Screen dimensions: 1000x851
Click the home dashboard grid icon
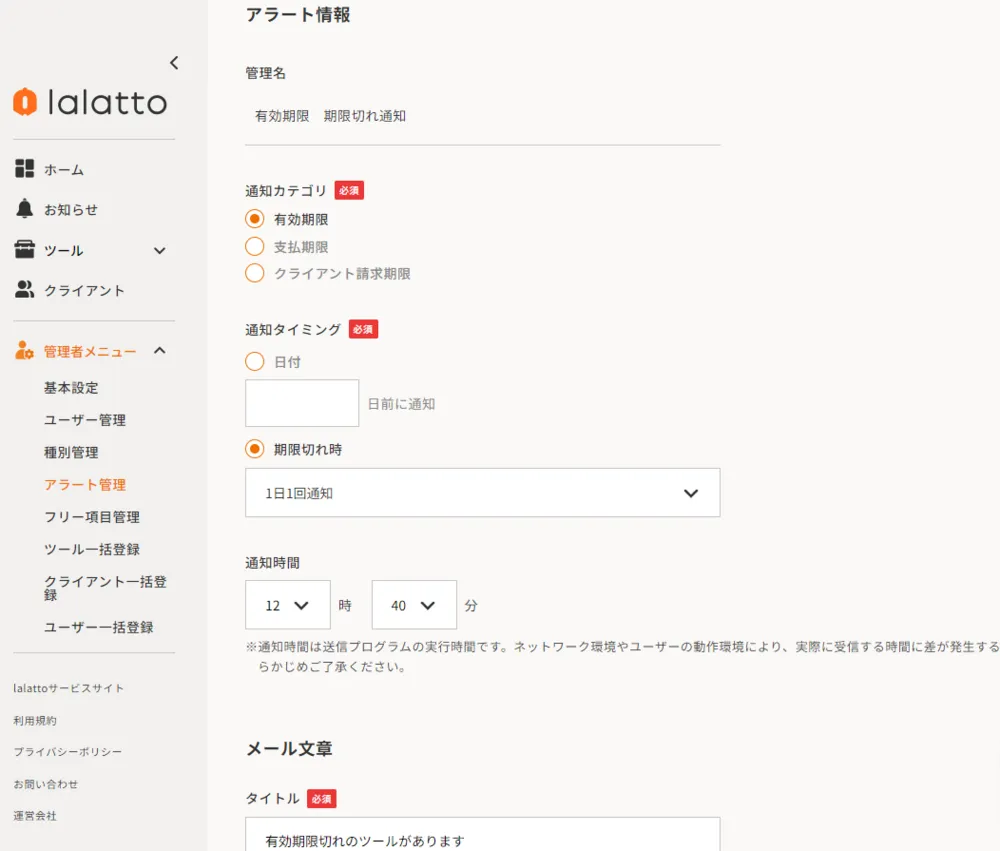pyautogui.click(x=24, y=168)
